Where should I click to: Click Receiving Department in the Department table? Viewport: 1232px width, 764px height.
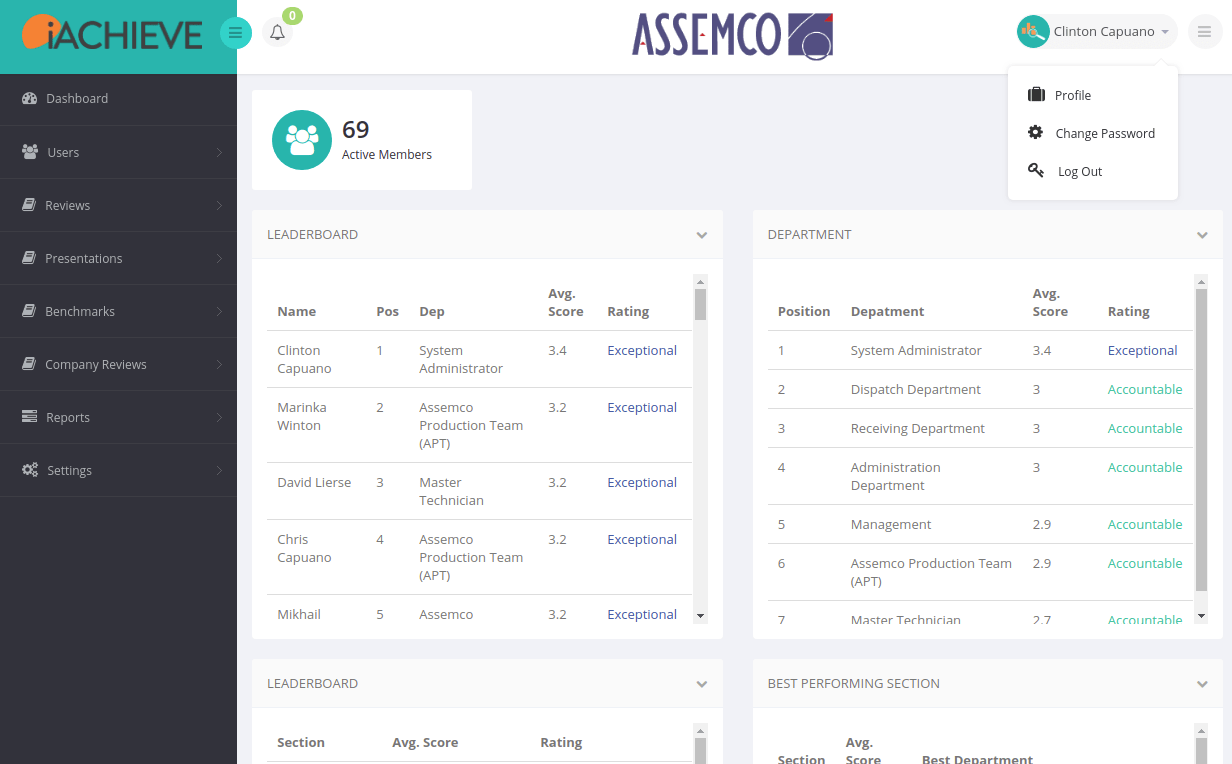(x=918, y=428)
